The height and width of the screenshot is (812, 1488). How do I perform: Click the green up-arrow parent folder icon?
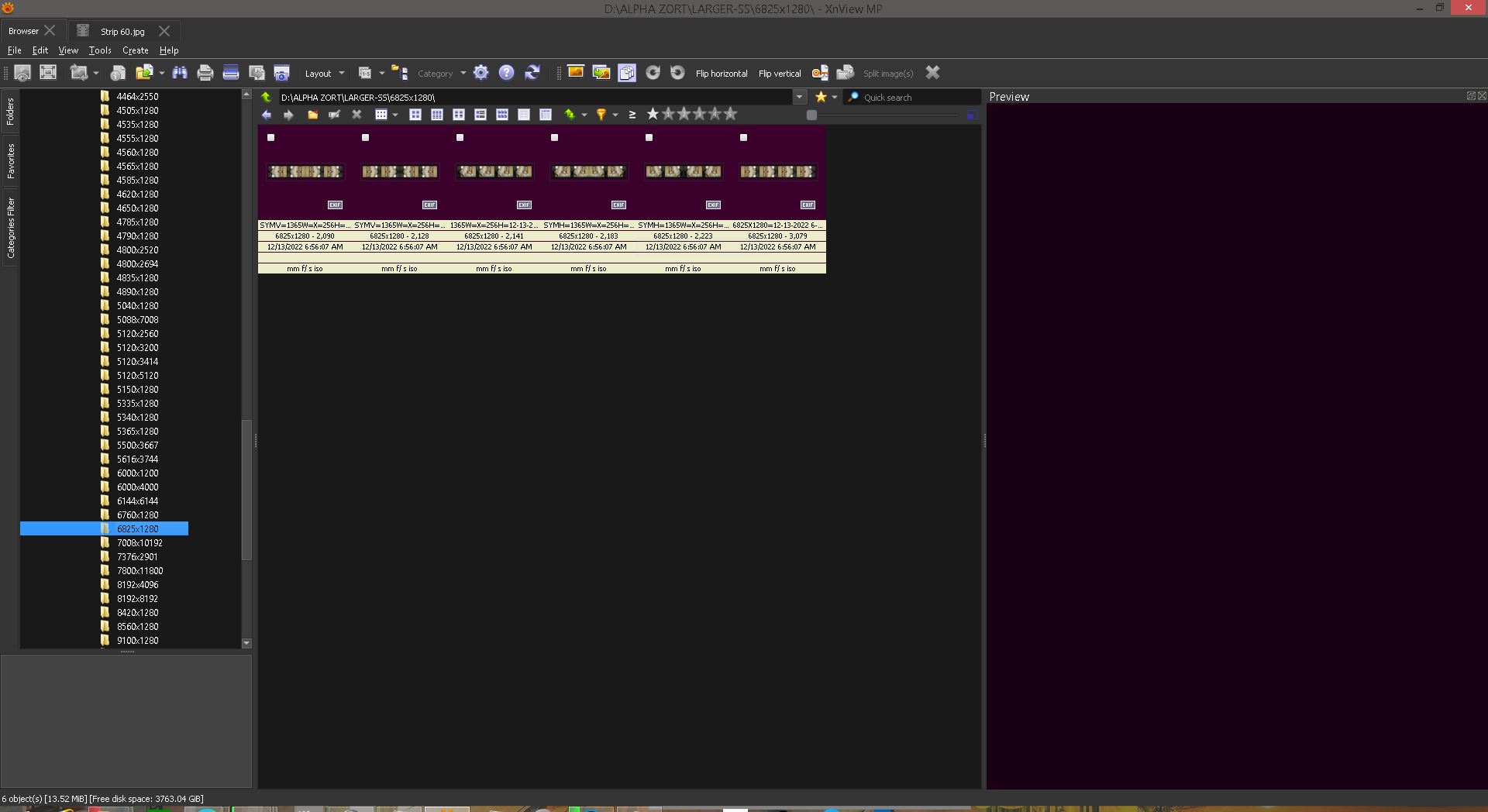266,97
